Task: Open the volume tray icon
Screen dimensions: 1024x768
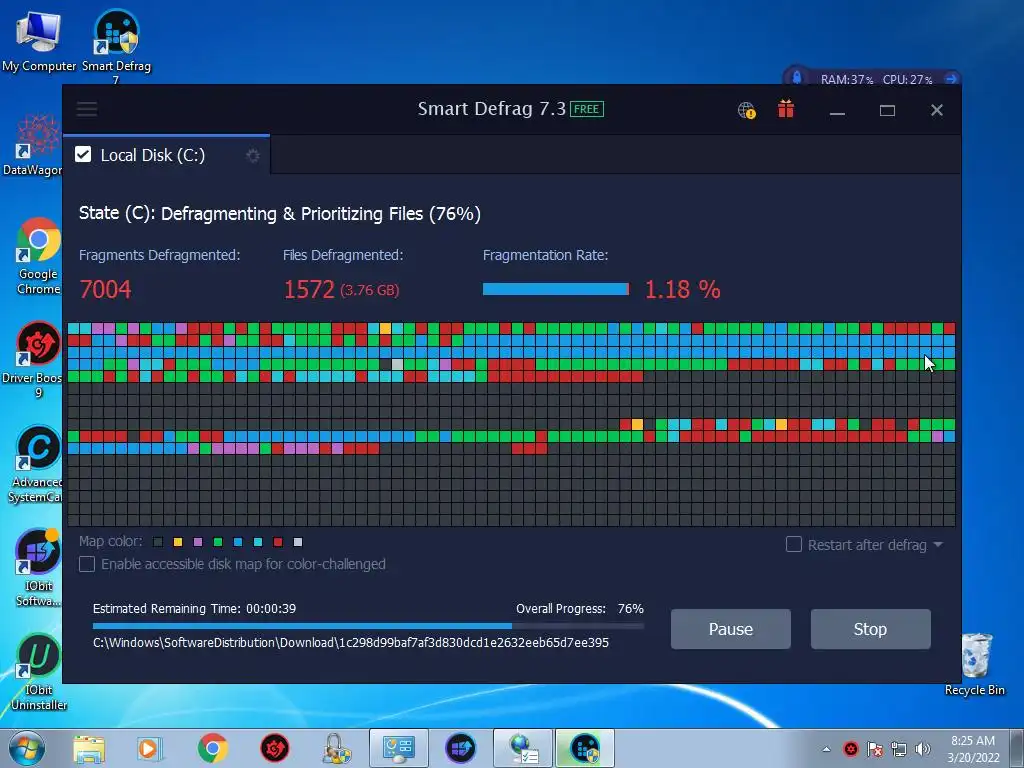Action: [x=923, y=749]
